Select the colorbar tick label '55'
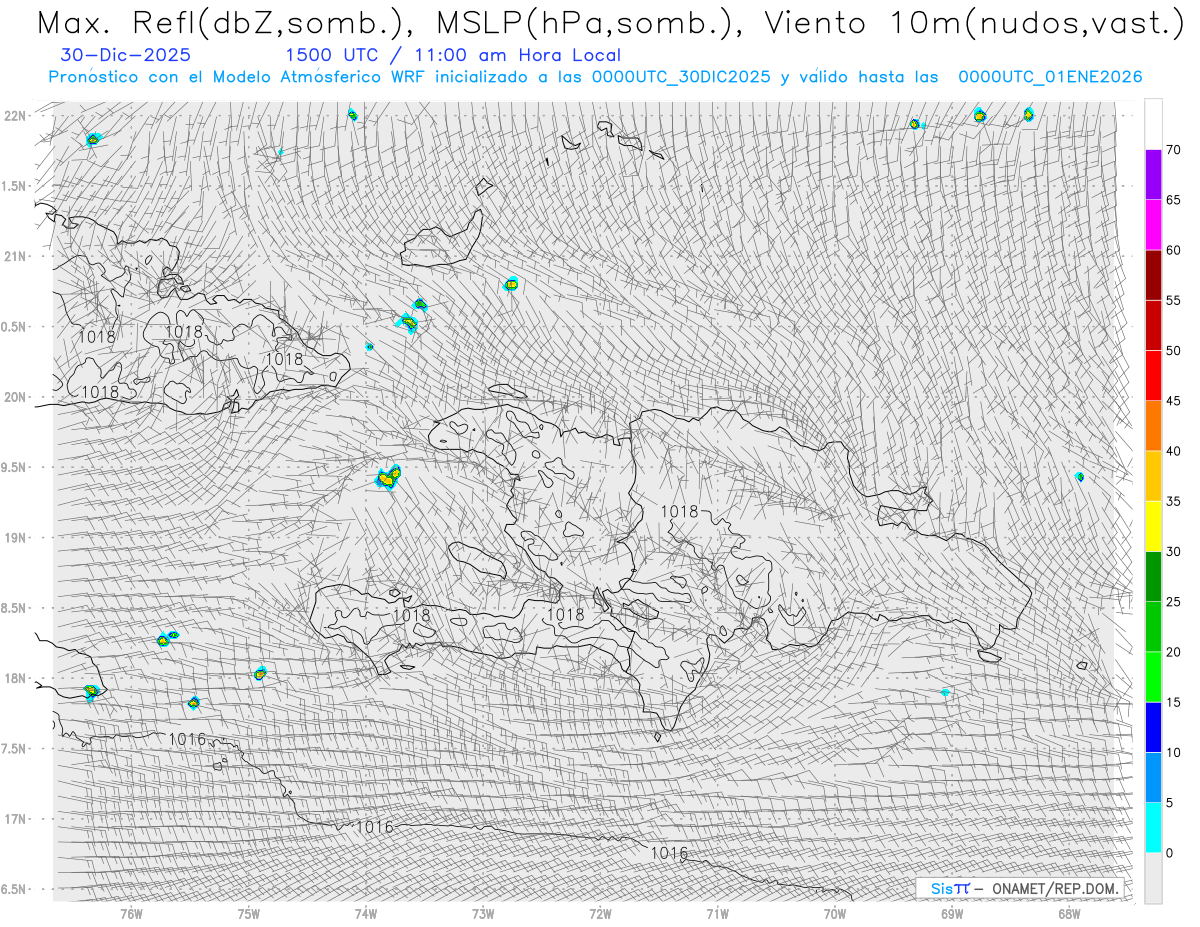 coord(1173,300)
